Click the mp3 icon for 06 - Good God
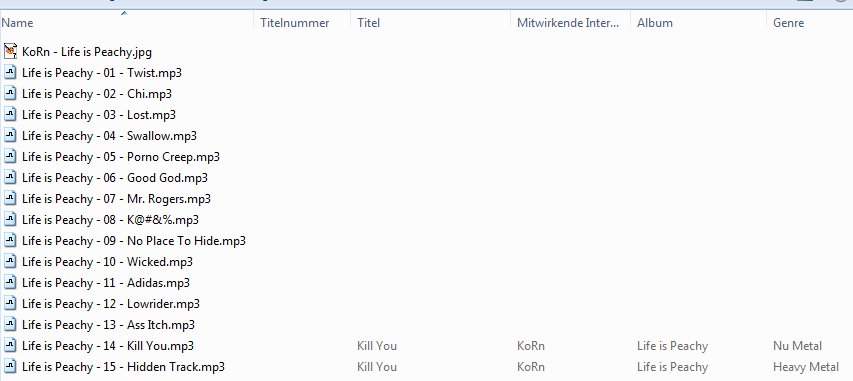The height and width of the screenshot is (381, 853). click(10, 177)
